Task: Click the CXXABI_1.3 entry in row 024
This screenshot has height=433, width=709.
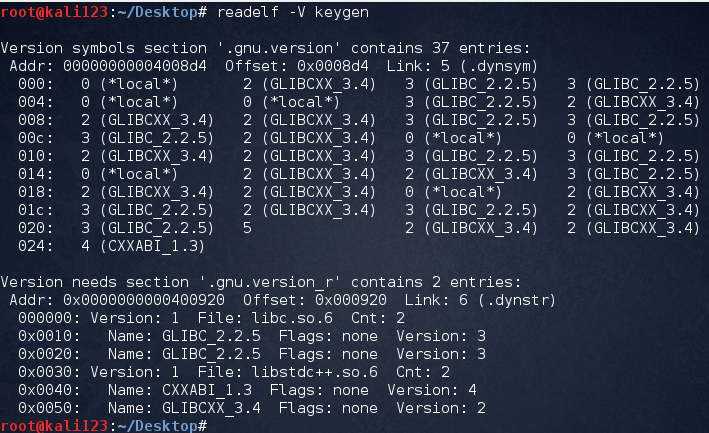Action: [151, 246]
